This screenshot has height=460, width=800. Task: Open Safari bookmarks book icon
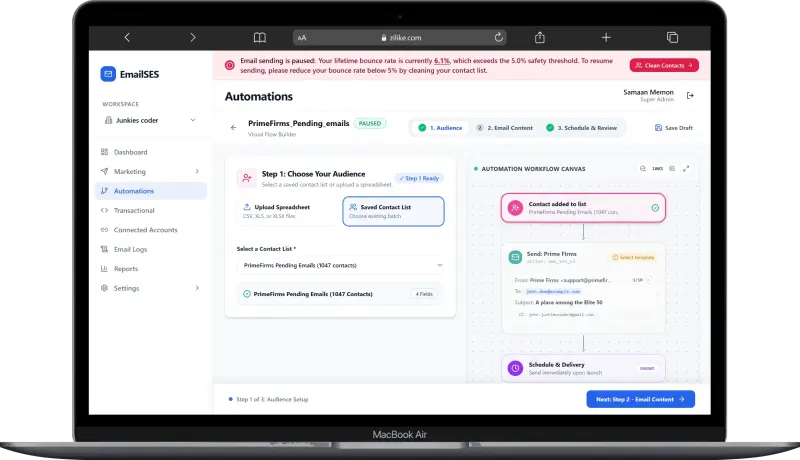point(260,37)
